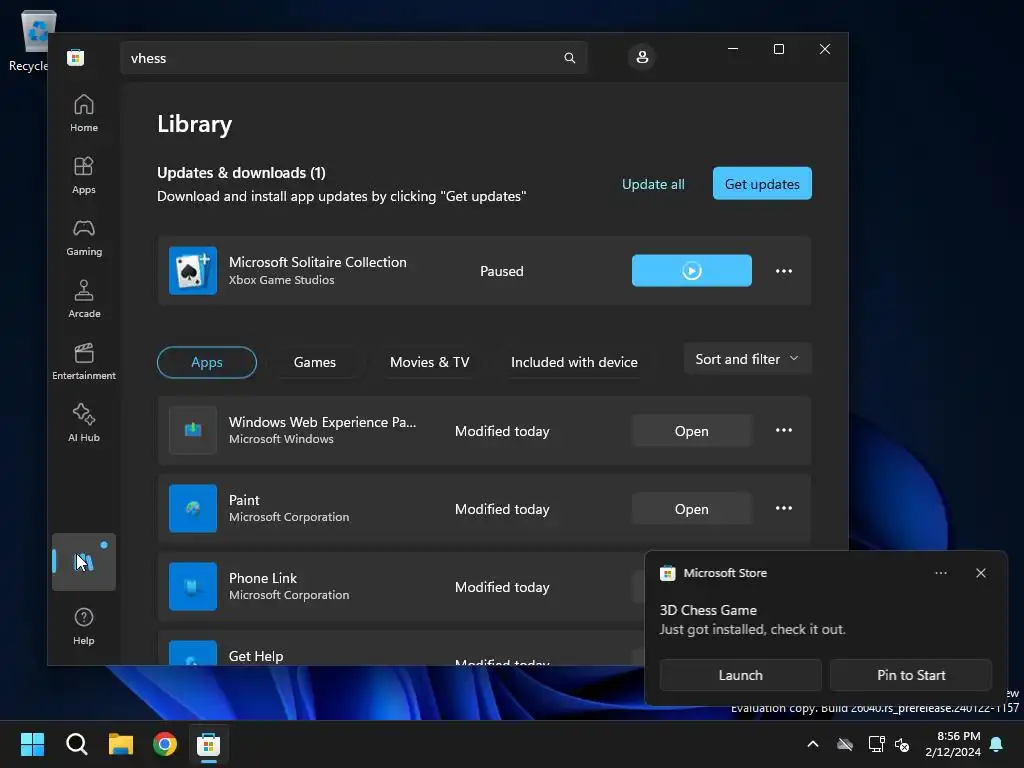Click the Windows Web Experience Pack icon

[x=193, y=430]
